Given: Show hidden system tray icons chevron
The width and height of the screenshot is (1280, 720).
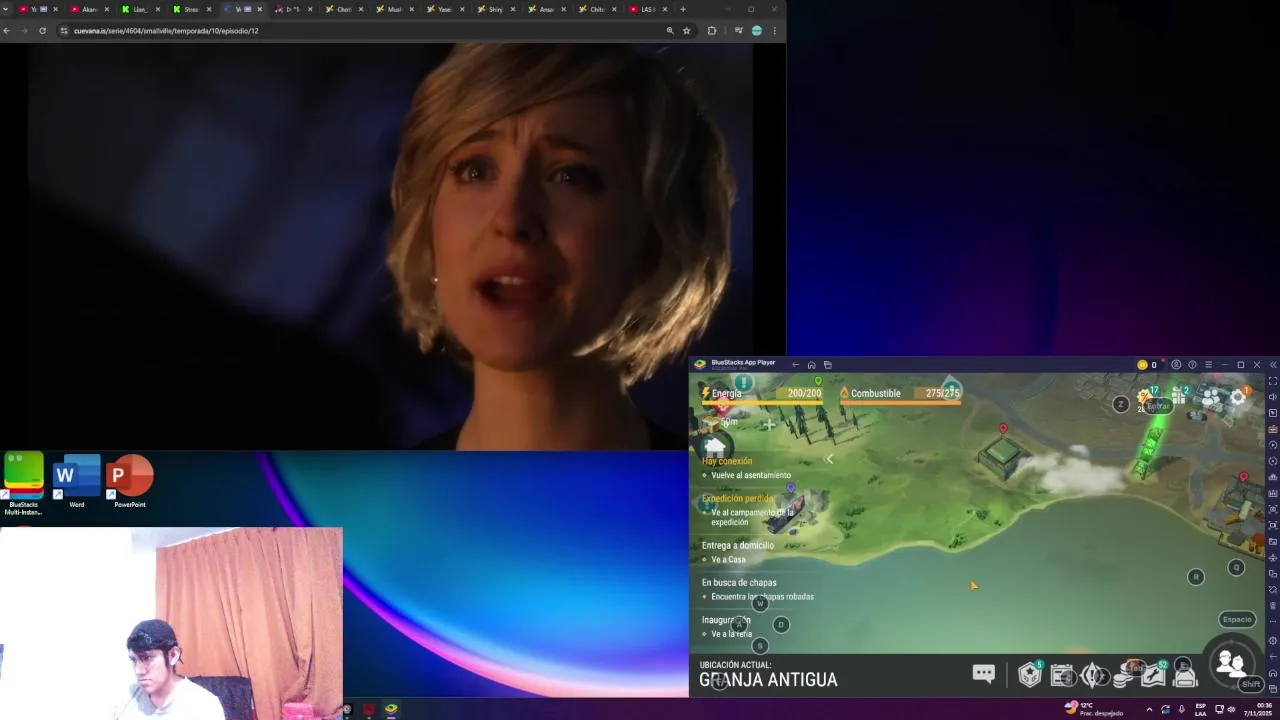Looking at the screenshot, I should pyautogui.click(x=1149, y=710).
